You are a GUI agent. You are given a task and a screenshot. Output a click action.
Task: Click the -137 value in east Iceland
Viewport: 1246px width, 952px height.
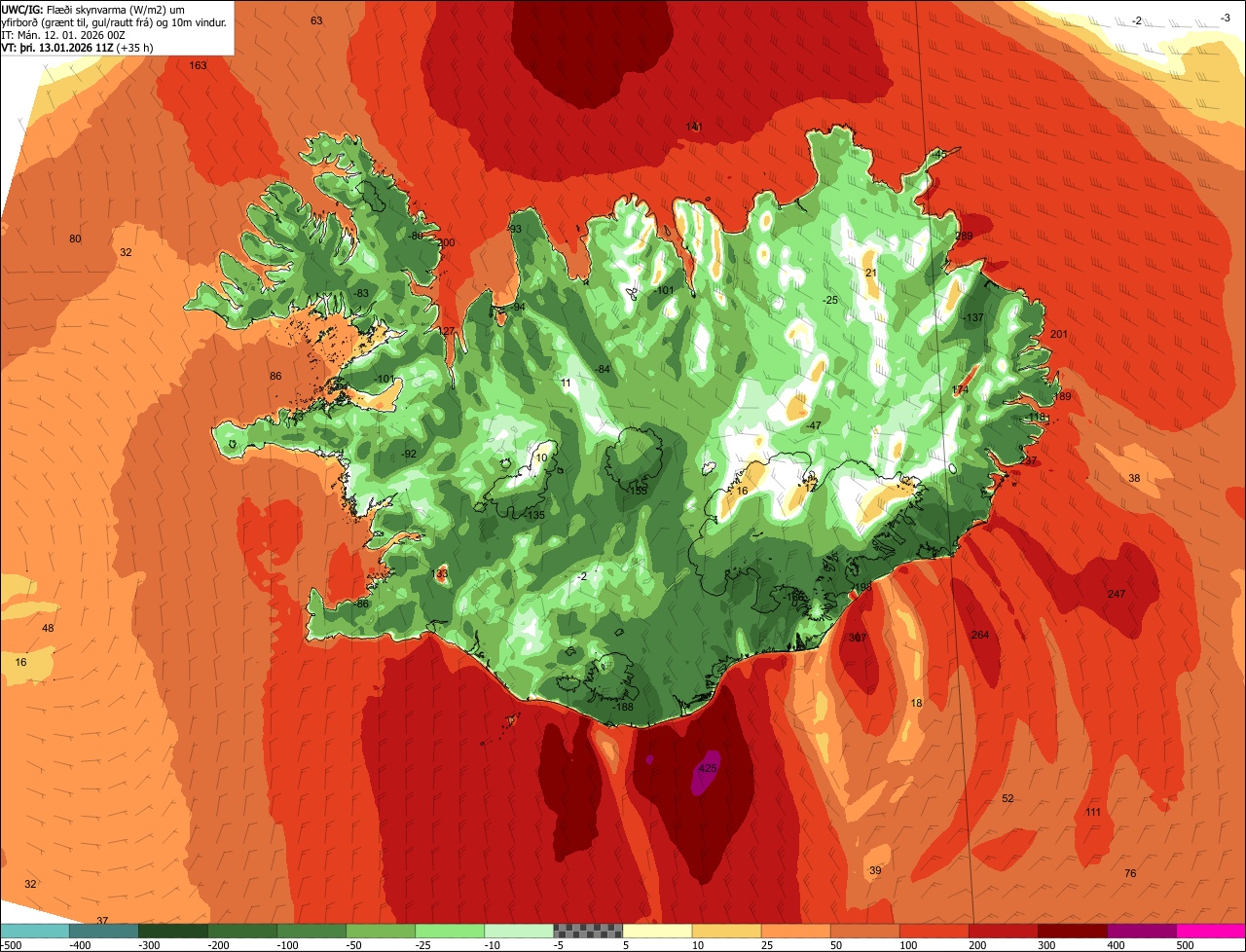click(973, 318)
